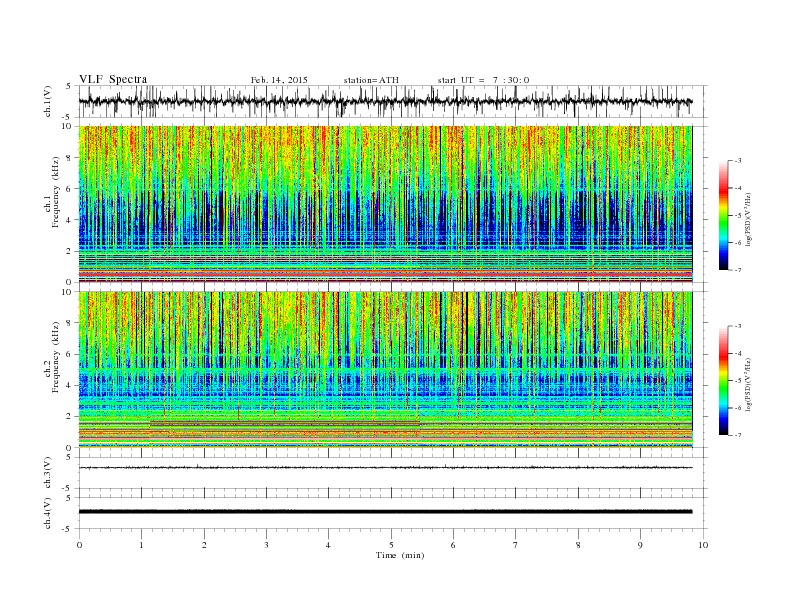Click the thick ch.4 voltage waveform trace
Viewport: 792px width, 612px height.
coord(385,512)
